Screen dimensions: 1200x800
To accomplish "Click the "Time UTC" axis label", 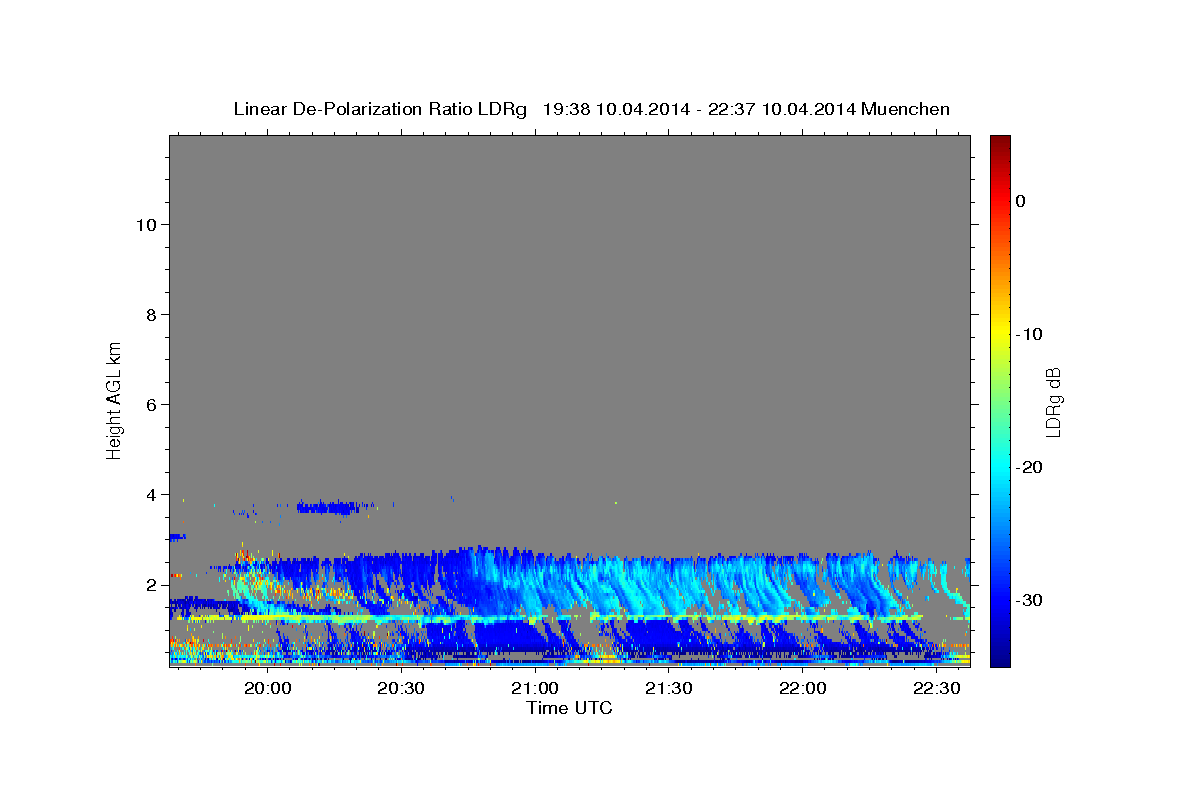I will pyautogui.click(x=569, y=708).
